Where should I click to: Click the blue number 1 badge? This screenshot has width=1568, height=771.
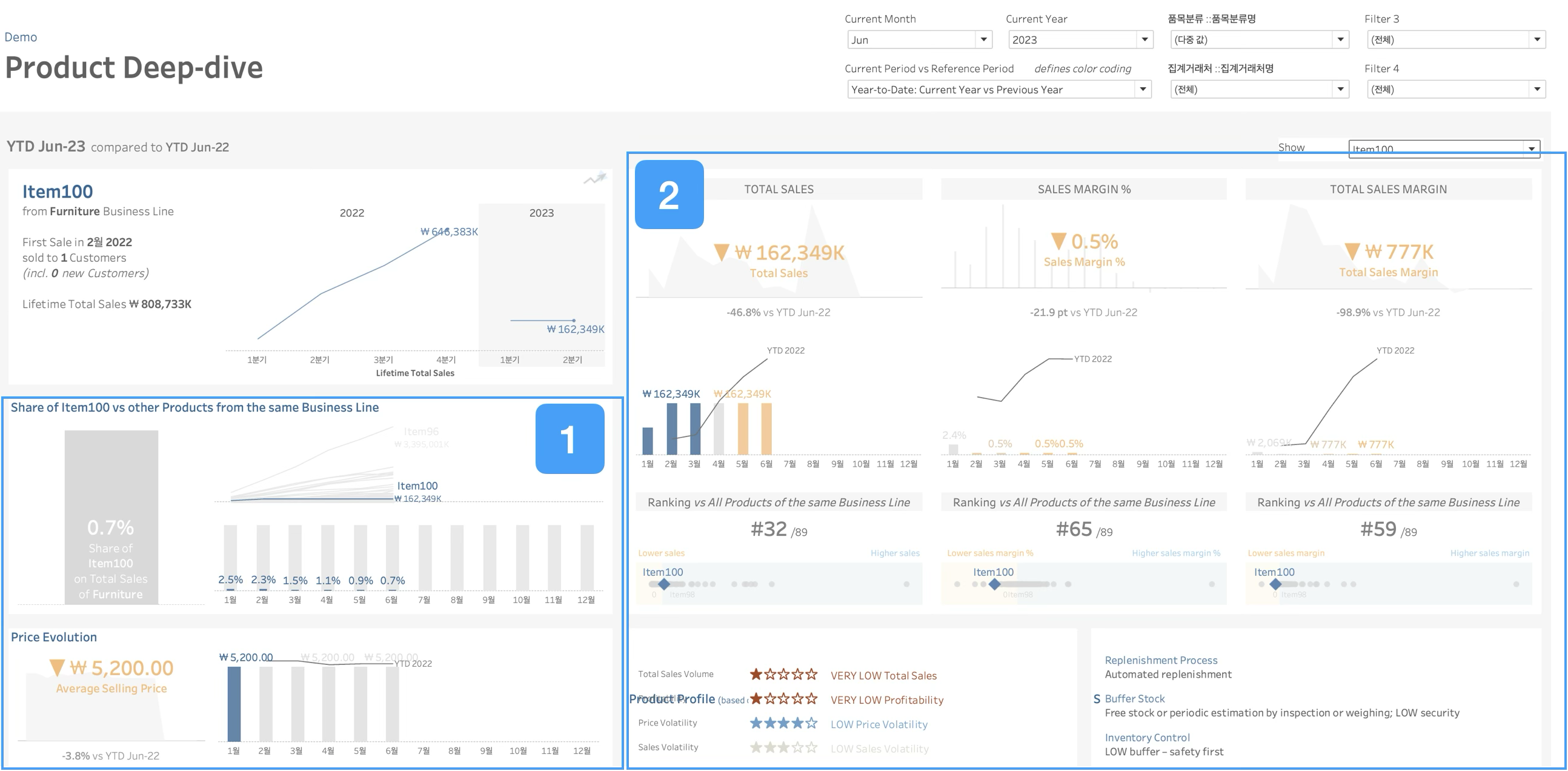[570, 439]
